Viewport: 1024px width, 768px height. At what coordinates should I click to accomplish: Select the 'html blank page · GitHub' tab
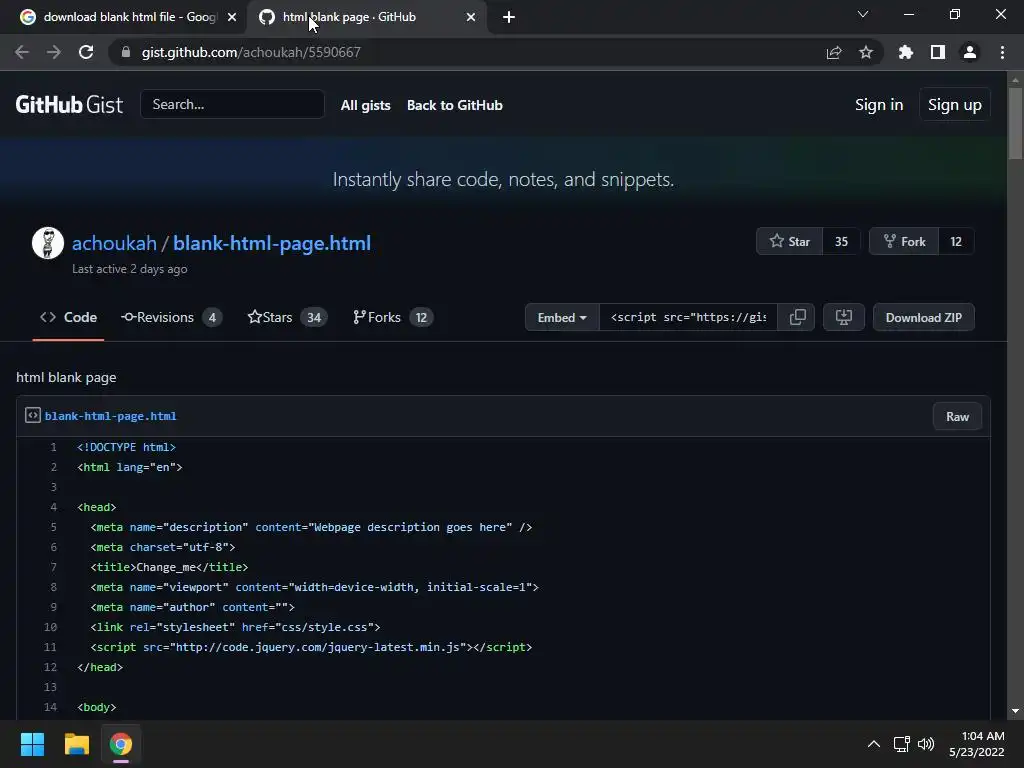(366, 17)
